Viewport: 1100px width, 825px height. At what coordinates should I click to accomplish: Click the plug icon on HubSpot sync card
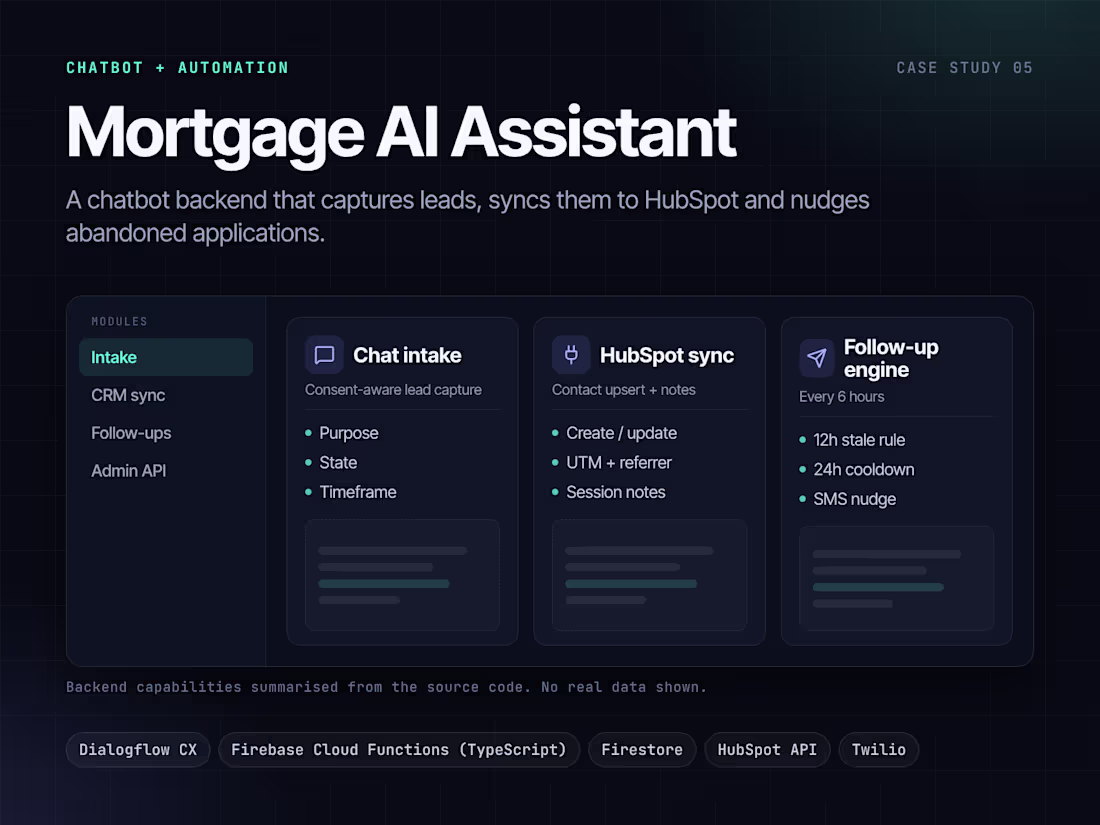tap(571, 355)
